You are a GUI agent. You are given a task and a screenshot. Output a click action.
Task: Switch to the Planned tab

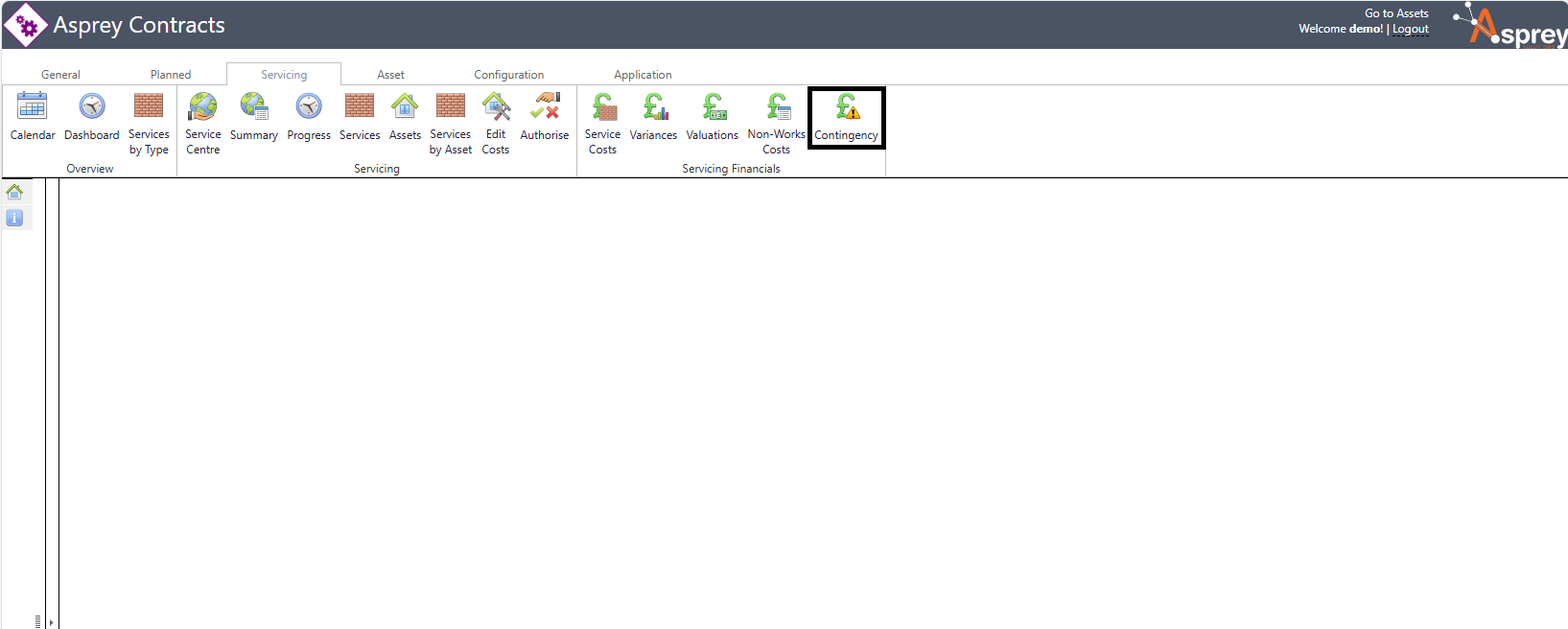pyautogui.click(x=171, y=75)
